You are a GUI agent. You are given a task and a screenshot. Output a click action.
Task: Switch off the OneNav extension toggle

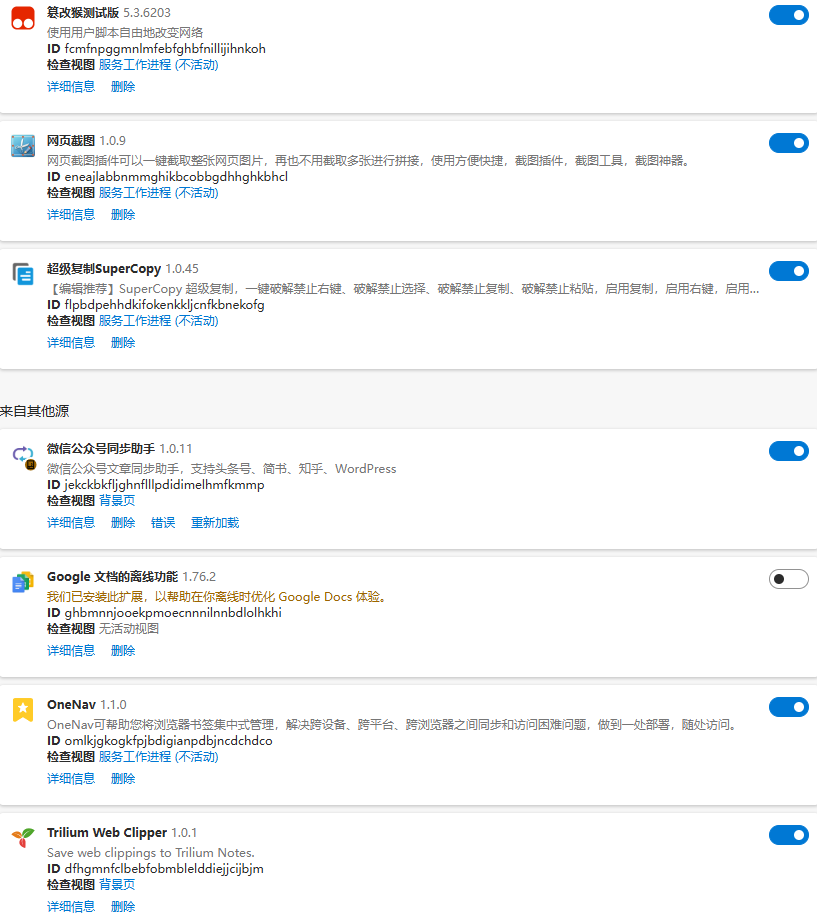[789, 707]
